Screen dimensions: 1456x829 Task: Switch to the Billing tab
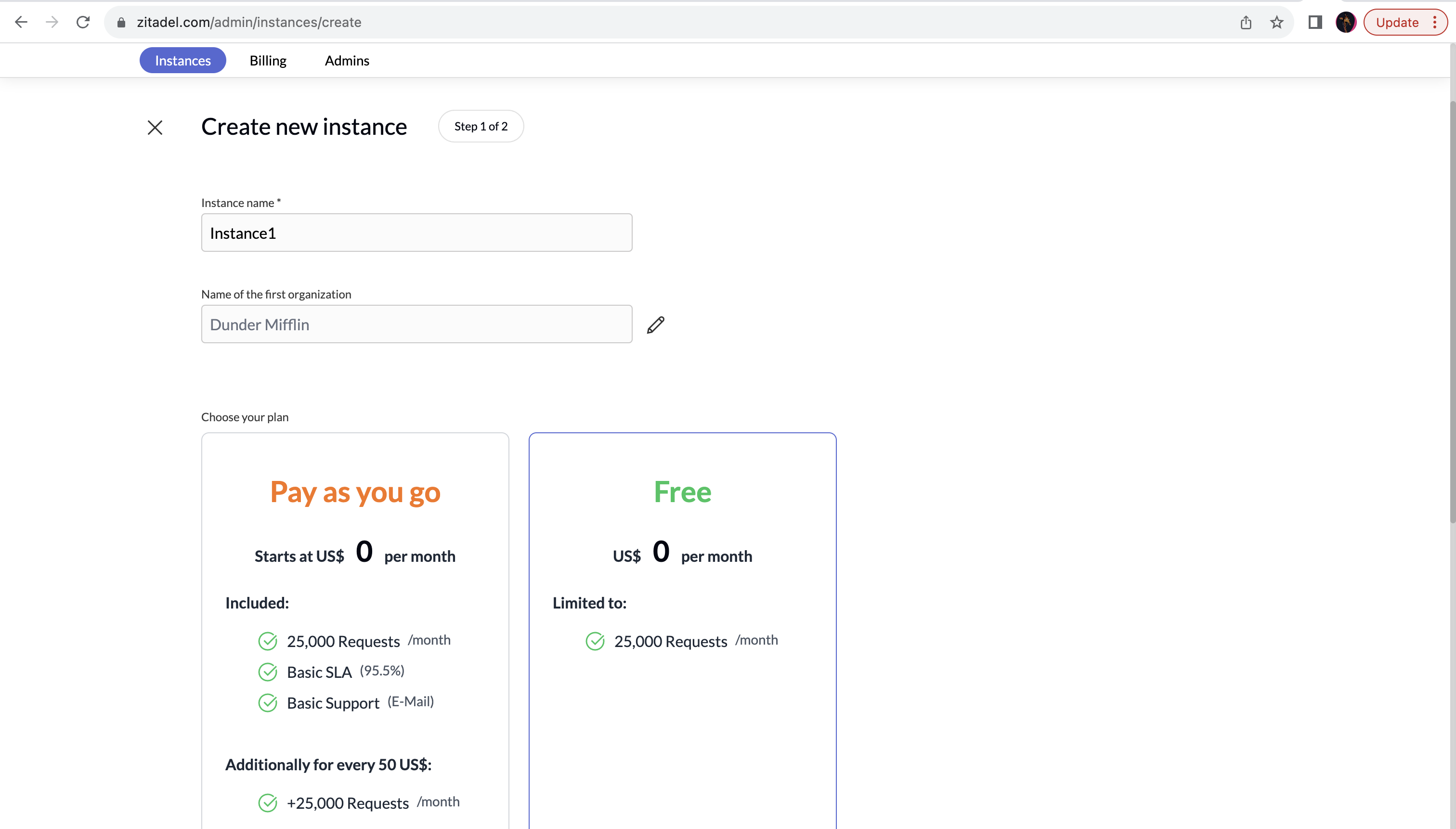point(268,60)
